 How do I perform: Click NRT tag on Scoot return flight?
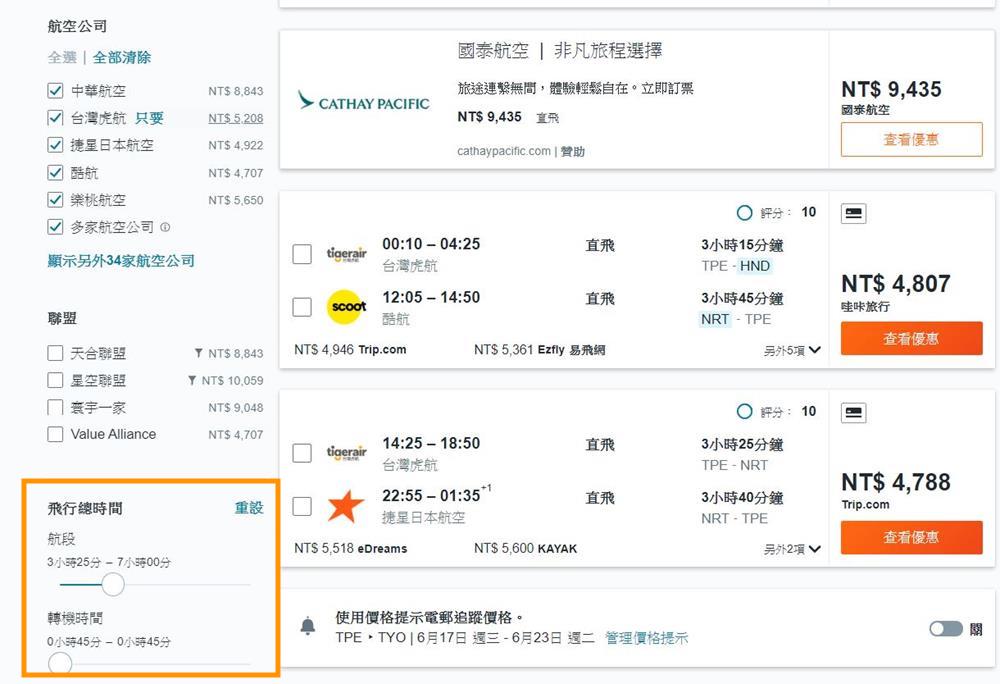pos(715,319)
